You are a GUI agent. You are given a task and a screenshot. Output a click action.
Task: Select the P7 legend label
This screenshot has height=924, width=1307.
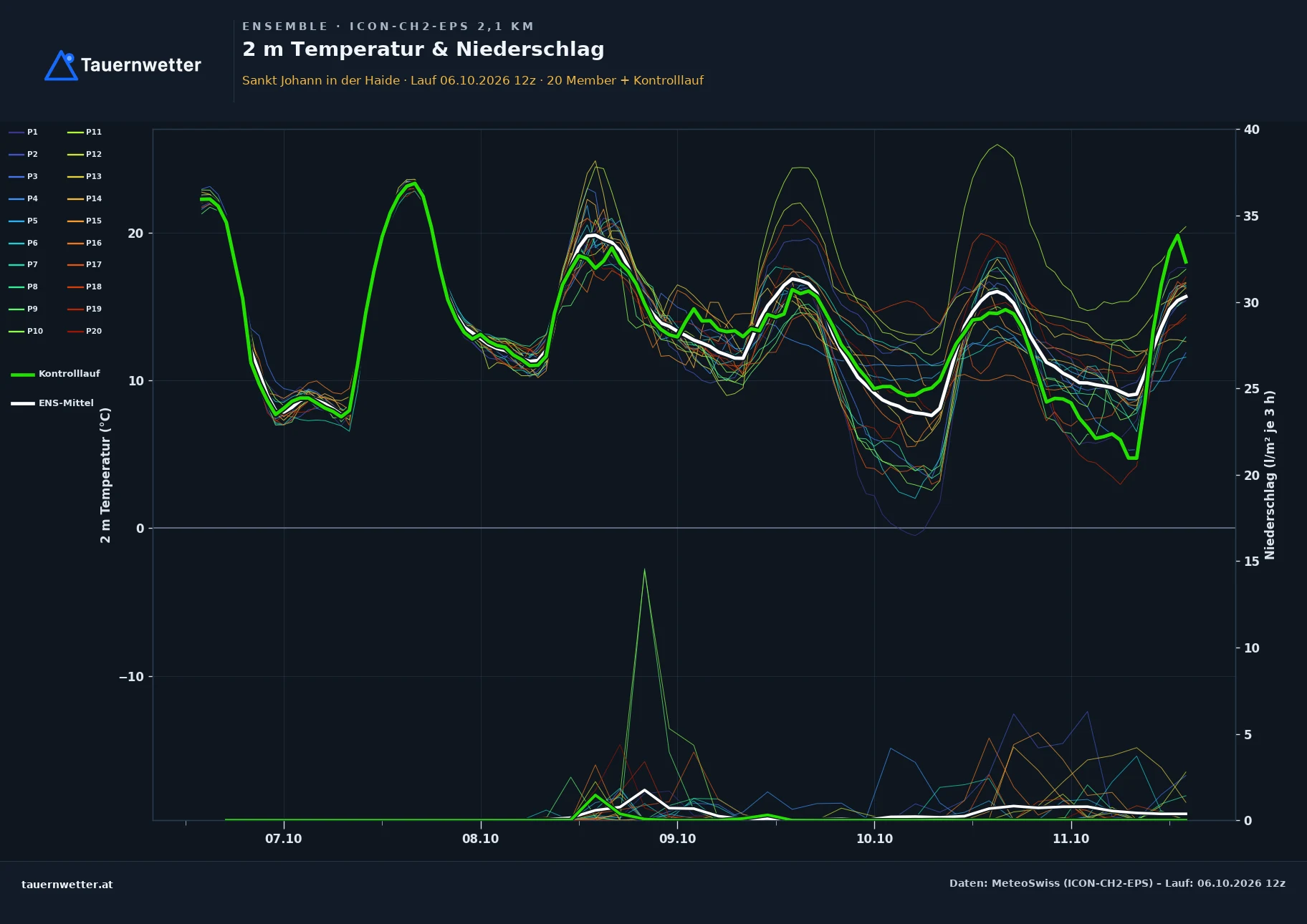(x=32, y=264)
